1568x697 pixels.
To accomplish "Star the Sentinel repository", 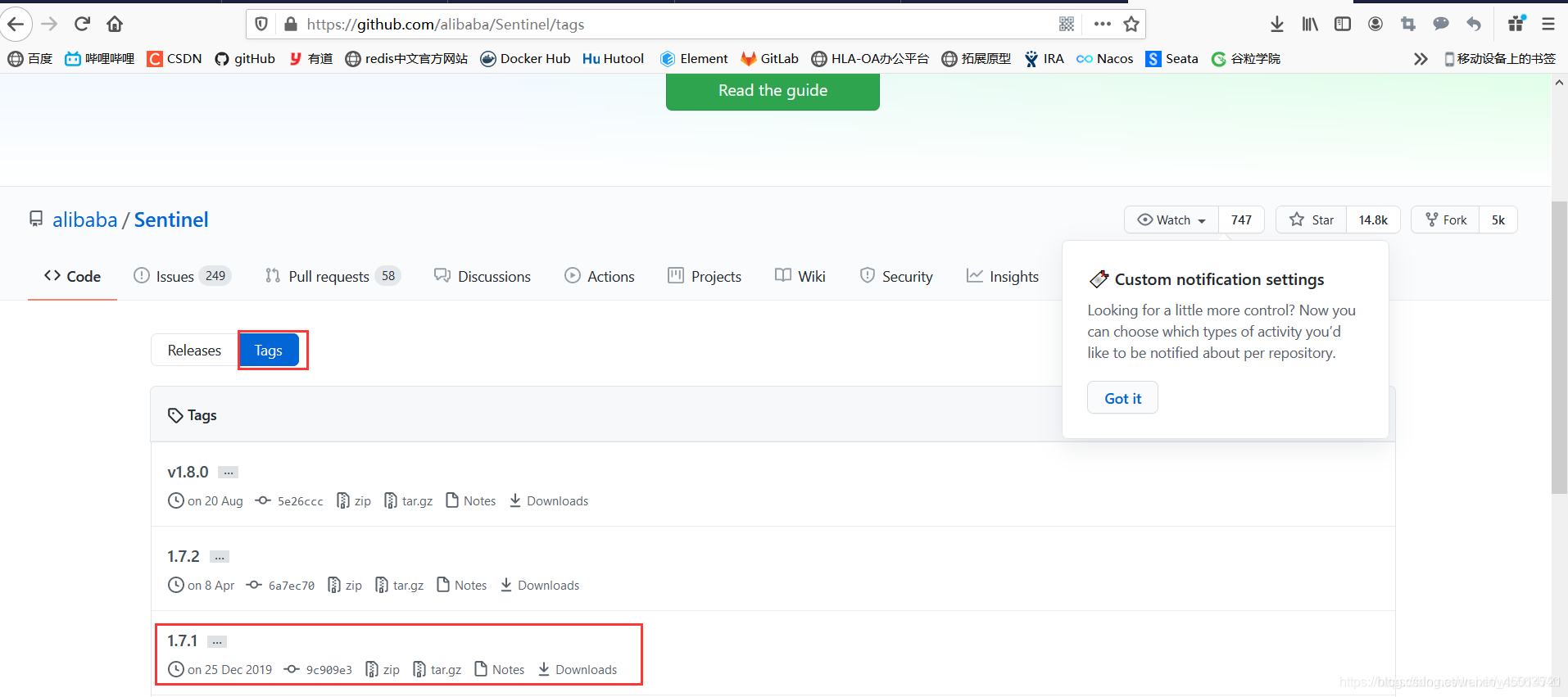I will click(x=1311, y=220).
